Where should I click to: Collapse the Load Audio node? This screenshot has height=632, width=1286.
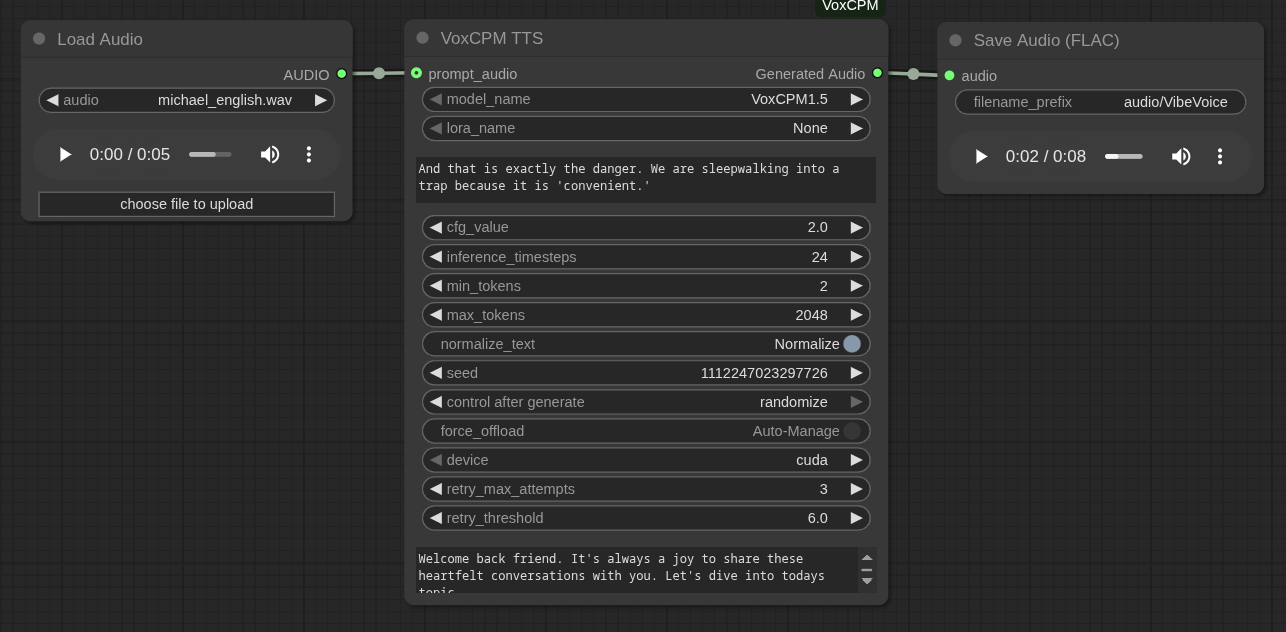(x=39, y=39)
